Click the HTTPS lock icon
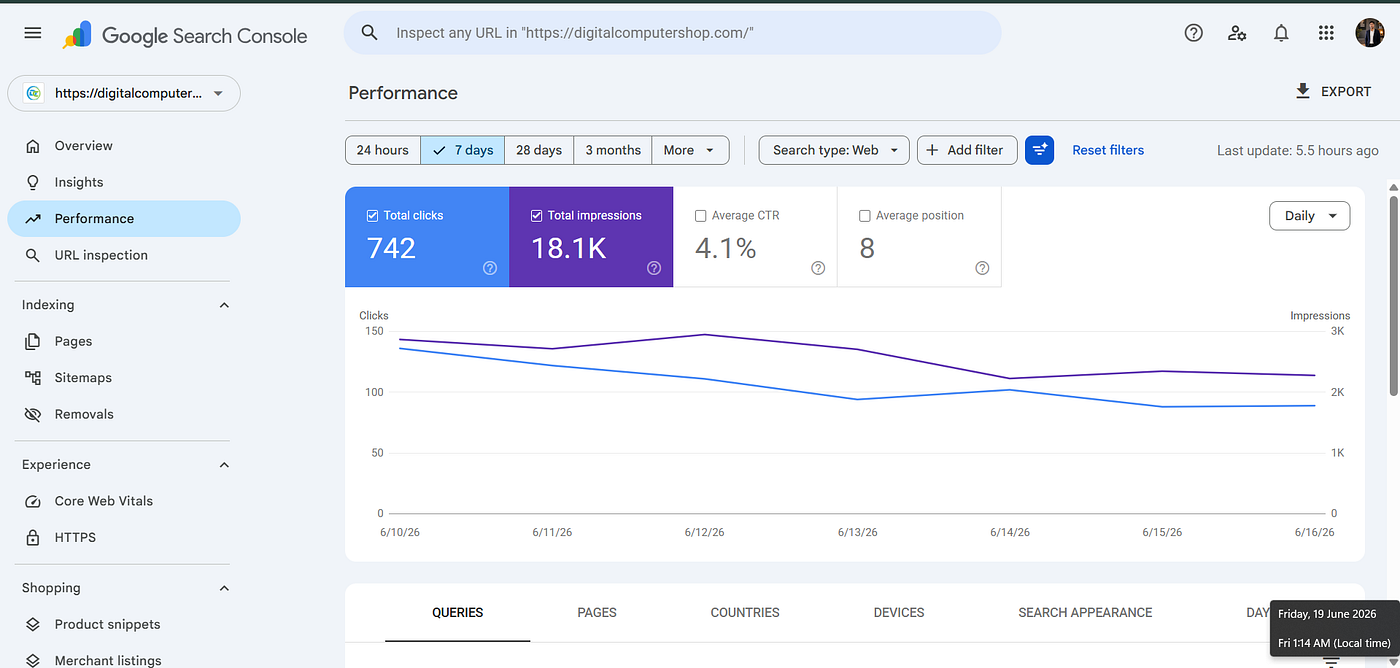This screenshot has width=1400, height=668. coord(33,537)
